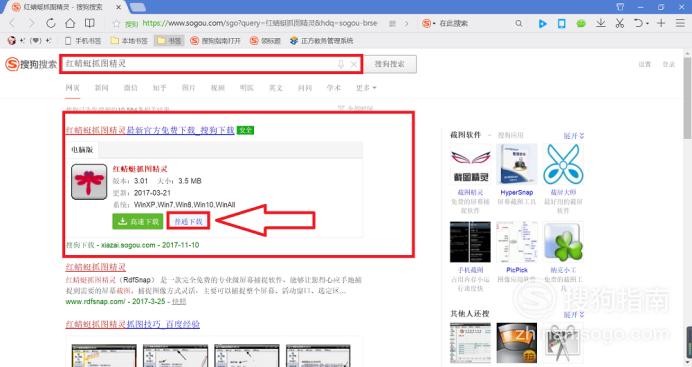Open the 手机截图 thumbnail
The height and width of the screenshot is (367, 692).
tap(470, 242)
